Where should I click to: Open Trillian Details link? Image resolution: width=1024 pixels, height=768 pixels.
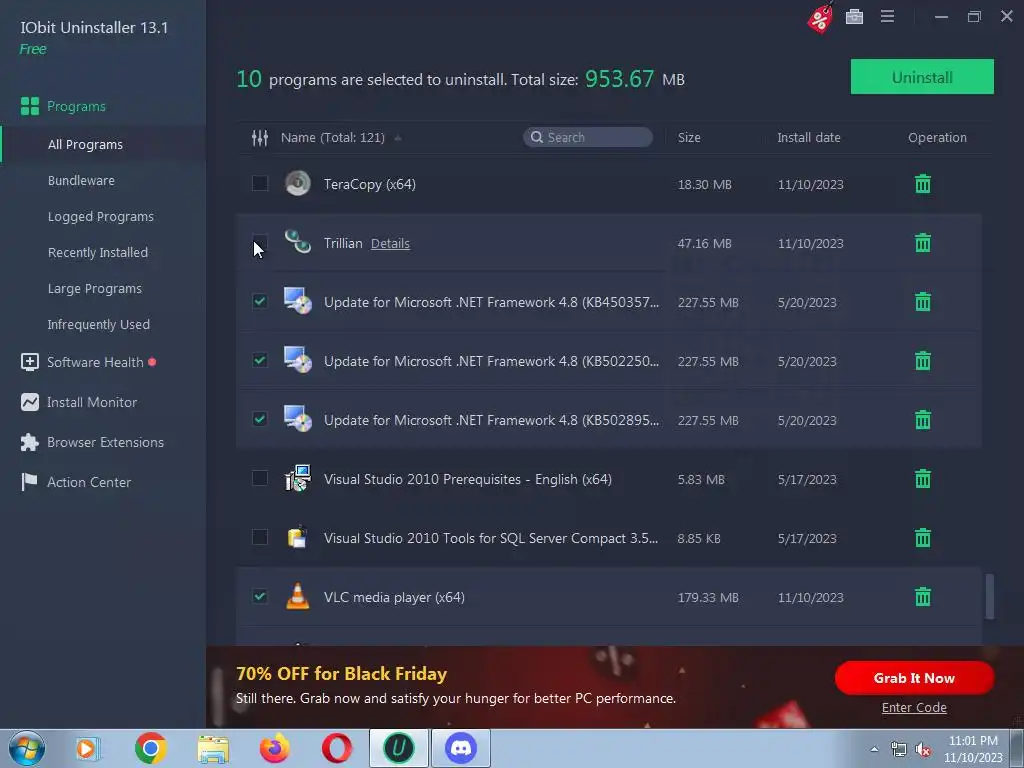coord(390,244)
